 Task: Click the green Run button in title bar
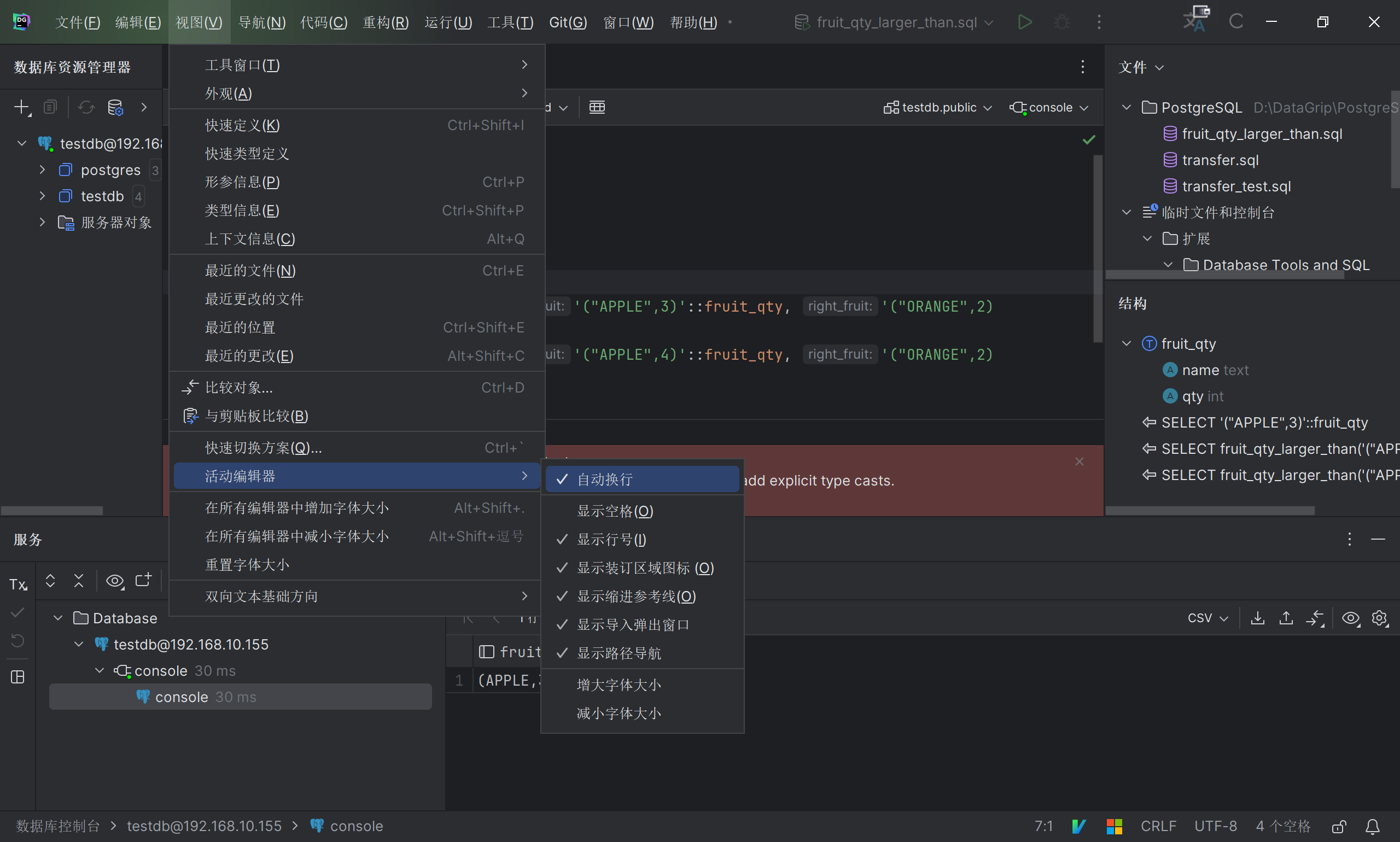click(x=1024, y=22)
